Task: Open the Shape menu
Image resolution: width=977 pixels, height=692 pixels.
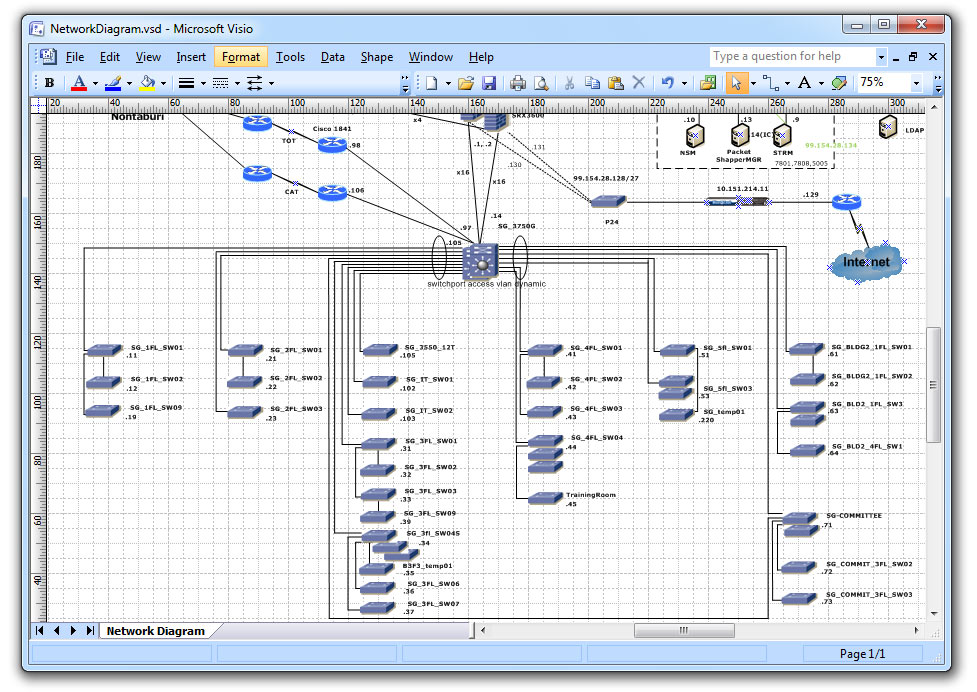Action: click(377, 57)
